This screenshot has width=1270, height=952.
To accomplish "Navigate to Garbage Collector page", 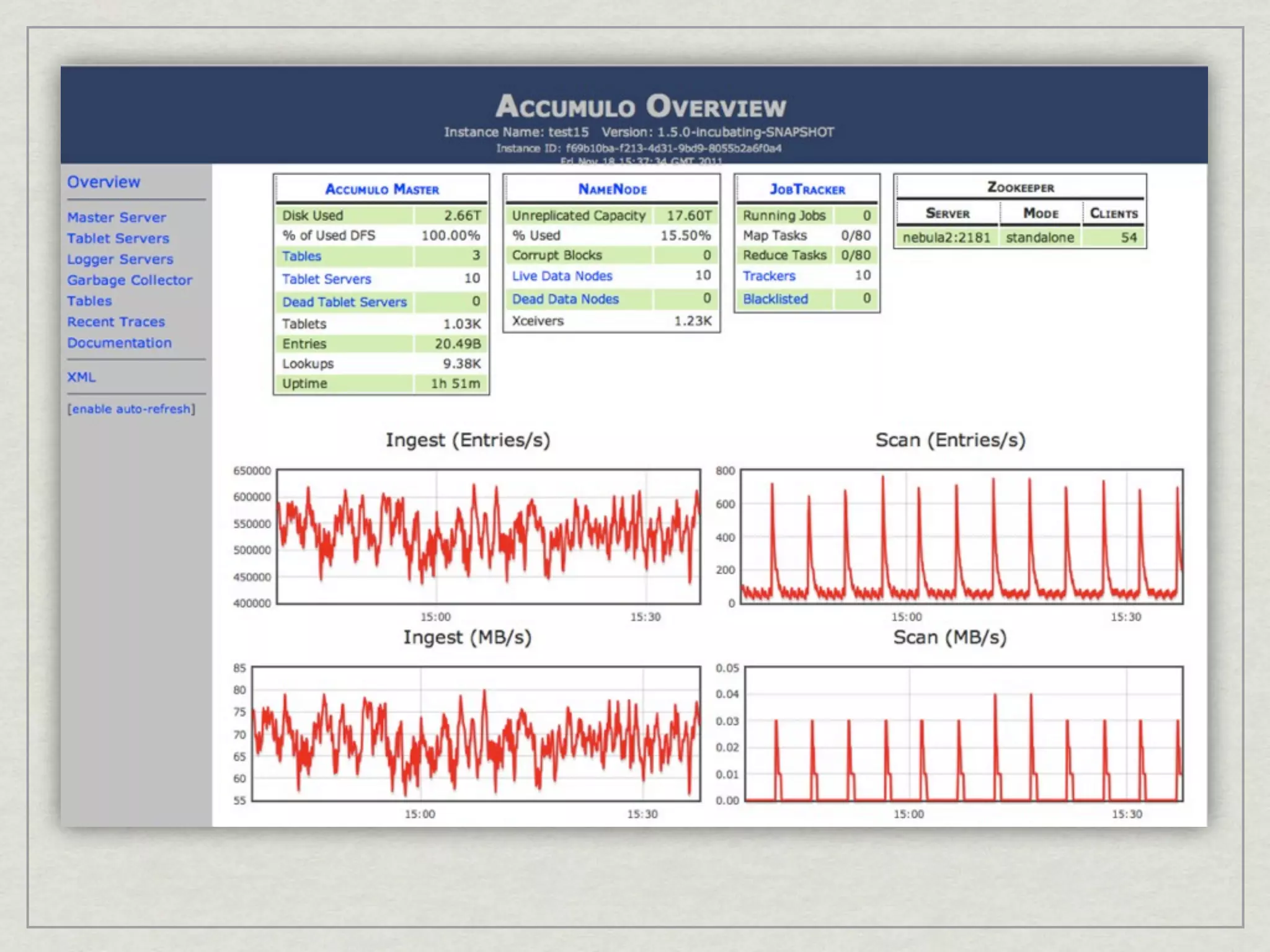I will click(130, 280).
